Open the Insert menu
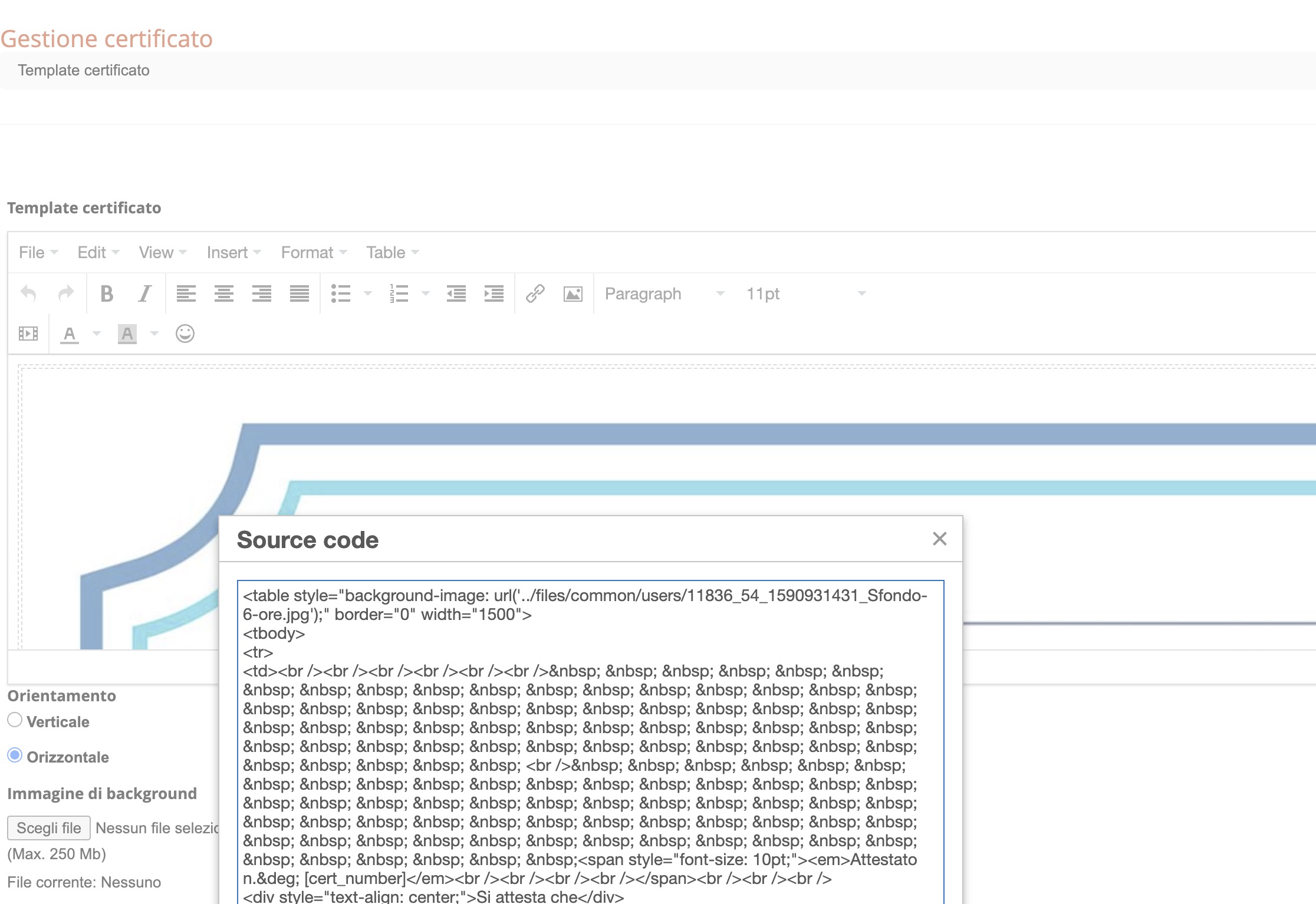Viewport: 1316px width, 904px height. 233,252
